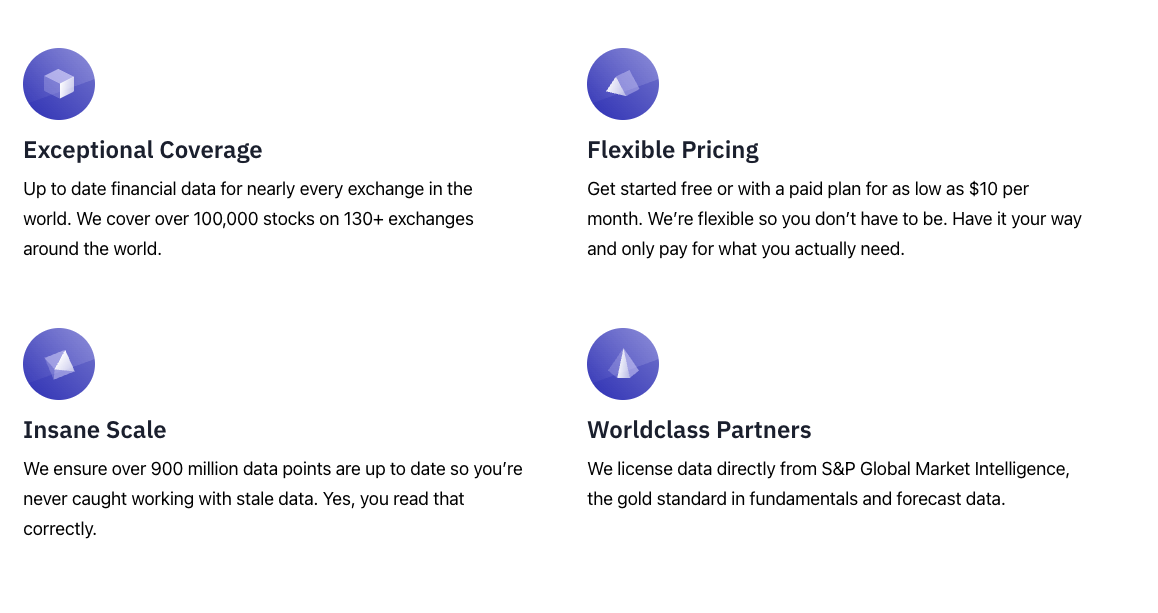This screenshot has width=1158, height=613.
Task: Click the text 'around the world.'
Action: point(92,249)
